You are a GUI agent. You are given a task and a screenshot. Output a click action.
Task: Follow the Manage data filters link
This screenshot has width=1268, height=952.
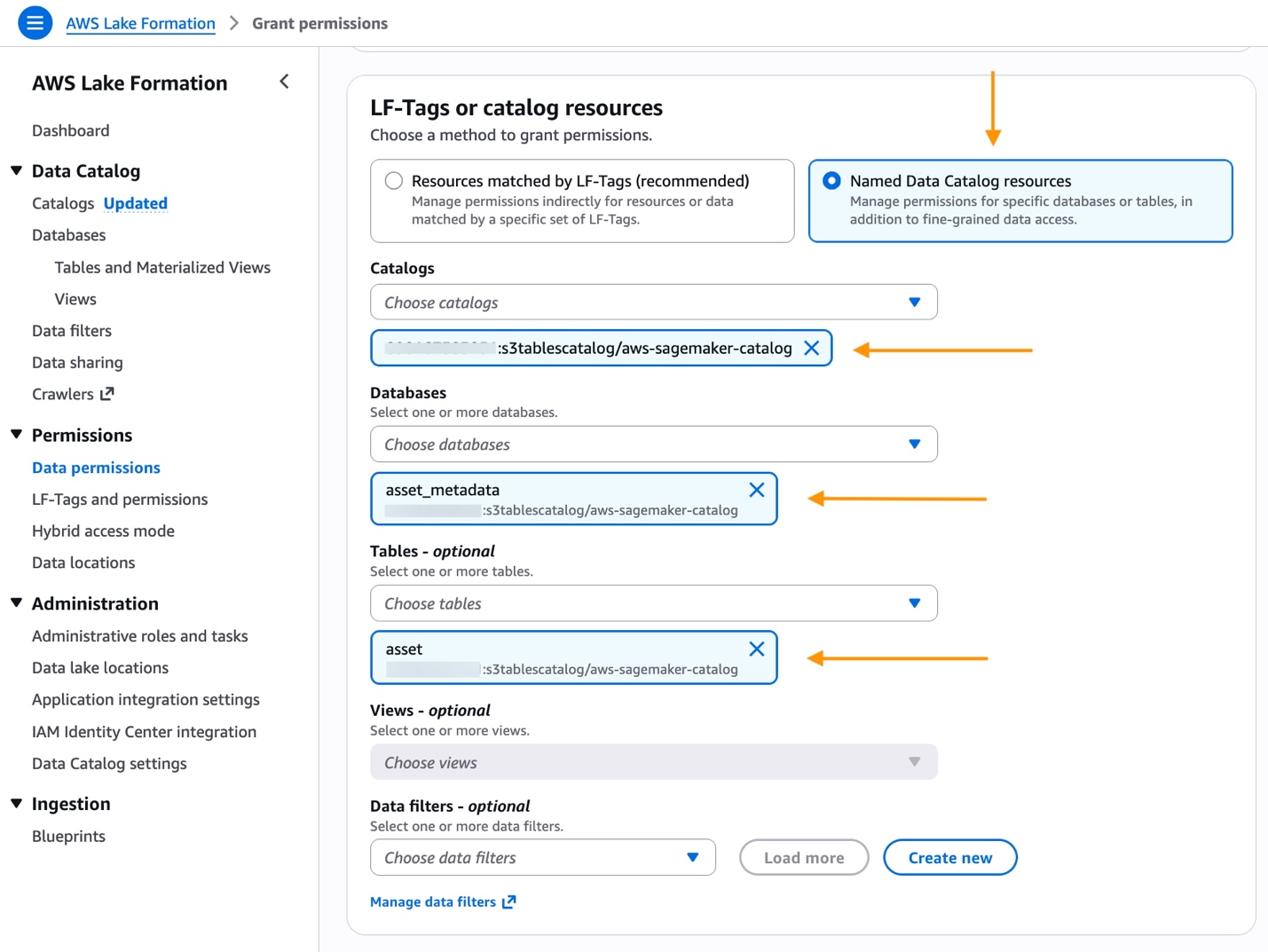(432, 901)
